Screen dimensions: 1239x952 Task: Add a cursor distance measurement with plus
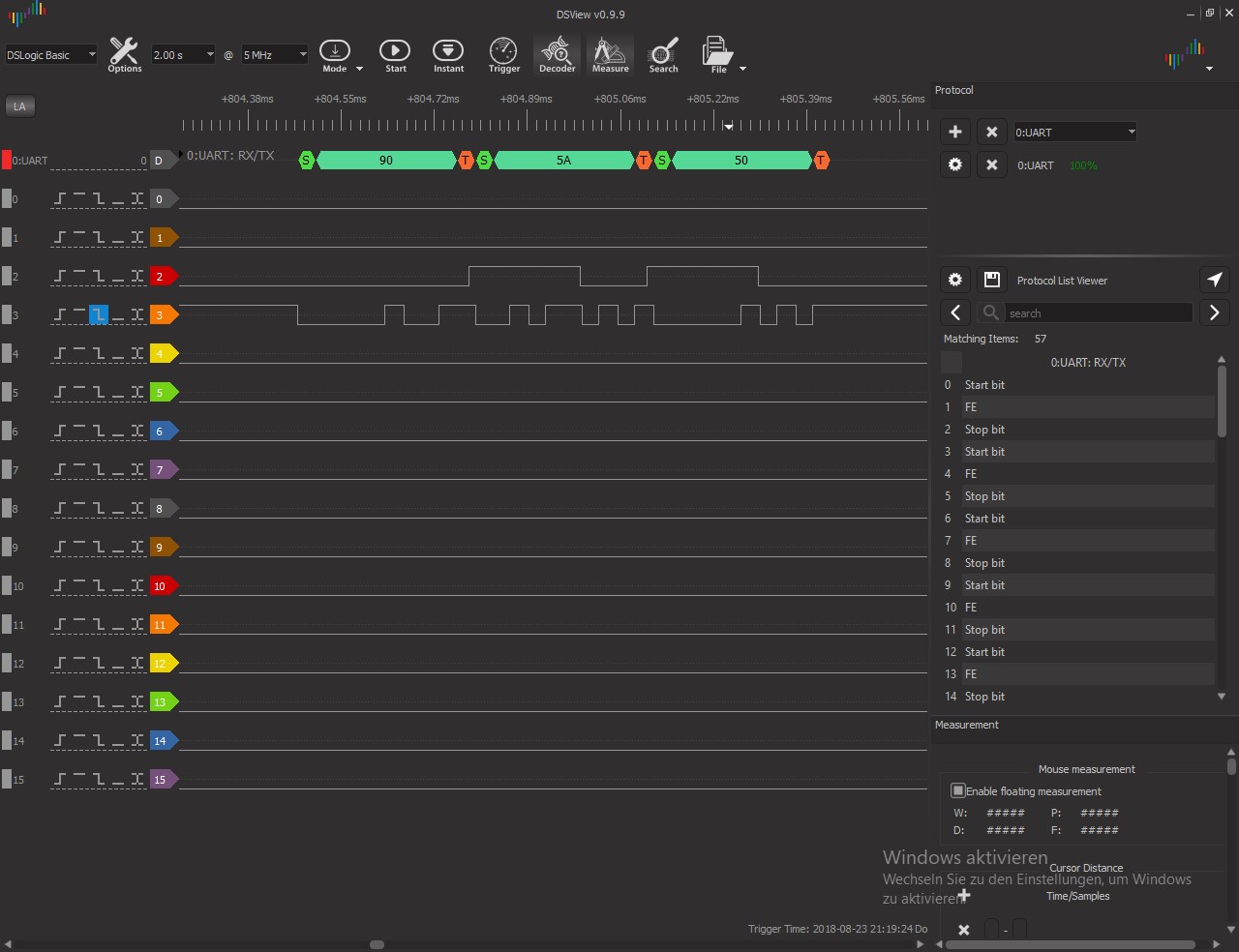[x=964, y=895]
